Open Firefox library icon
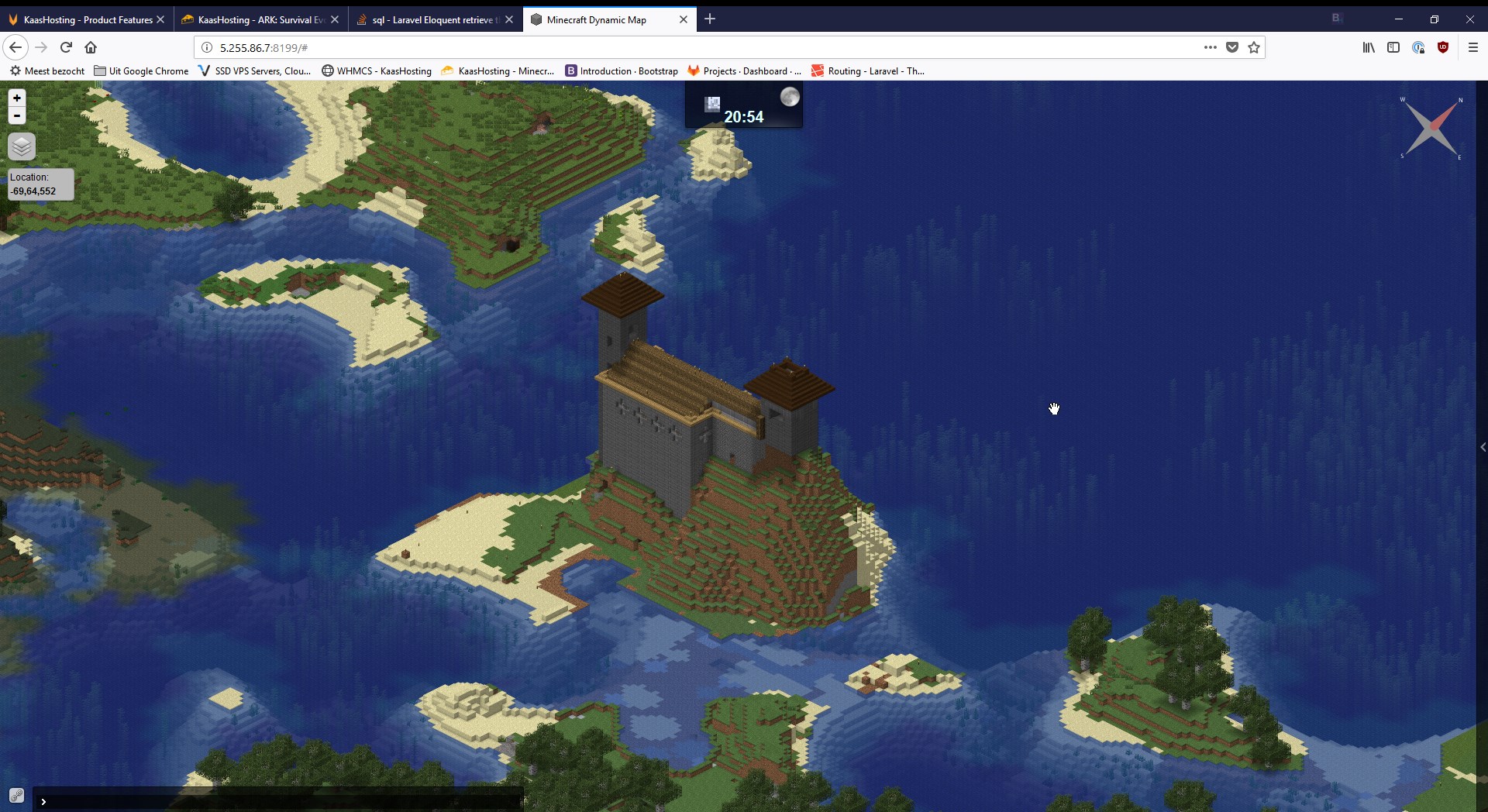 click(x=1369, y=47)
